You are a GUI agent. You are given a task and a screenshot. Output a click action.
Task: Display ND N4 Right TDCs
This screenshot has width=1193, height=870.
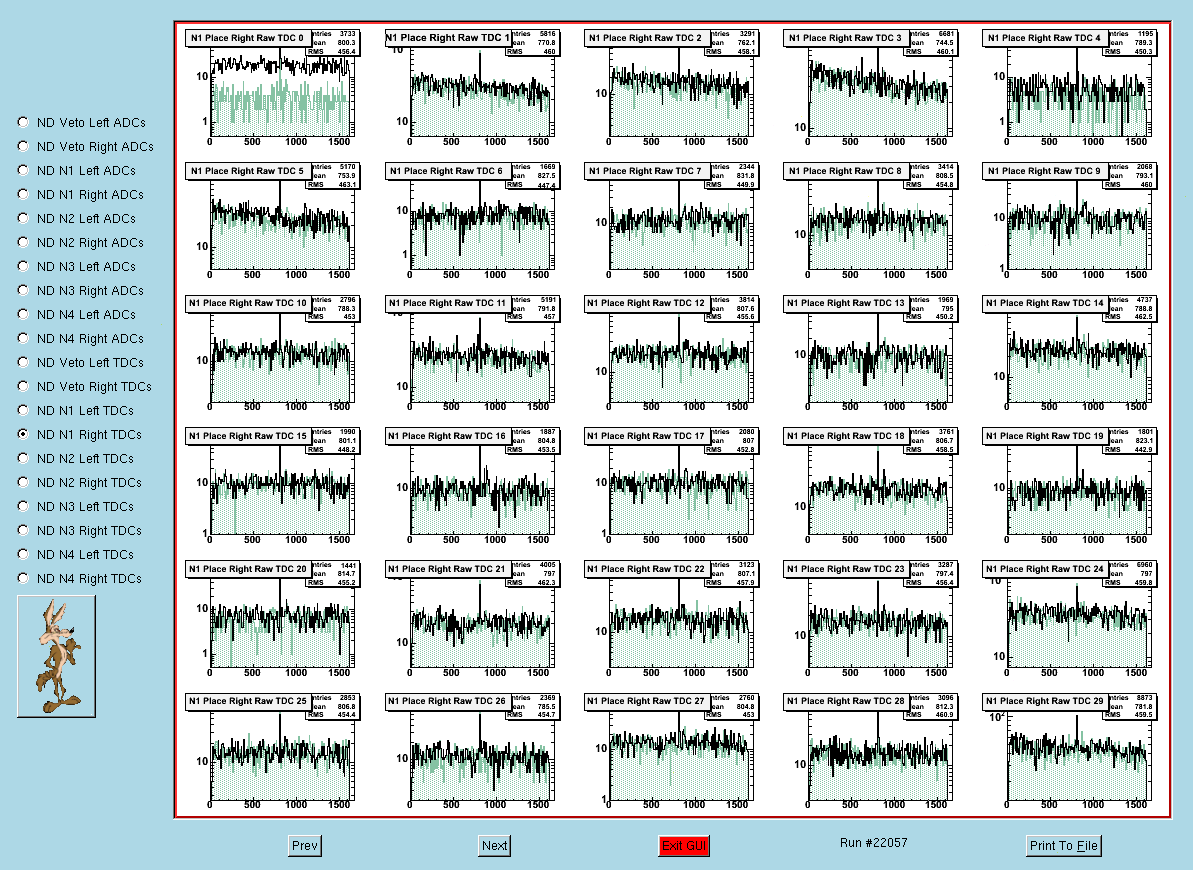coord(24,578)
